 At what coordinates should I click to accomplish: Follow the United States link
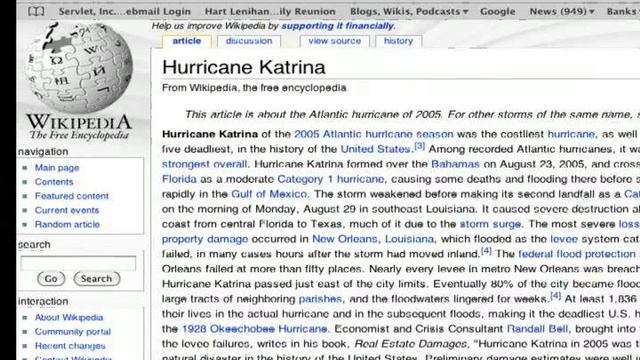point(376,149)
